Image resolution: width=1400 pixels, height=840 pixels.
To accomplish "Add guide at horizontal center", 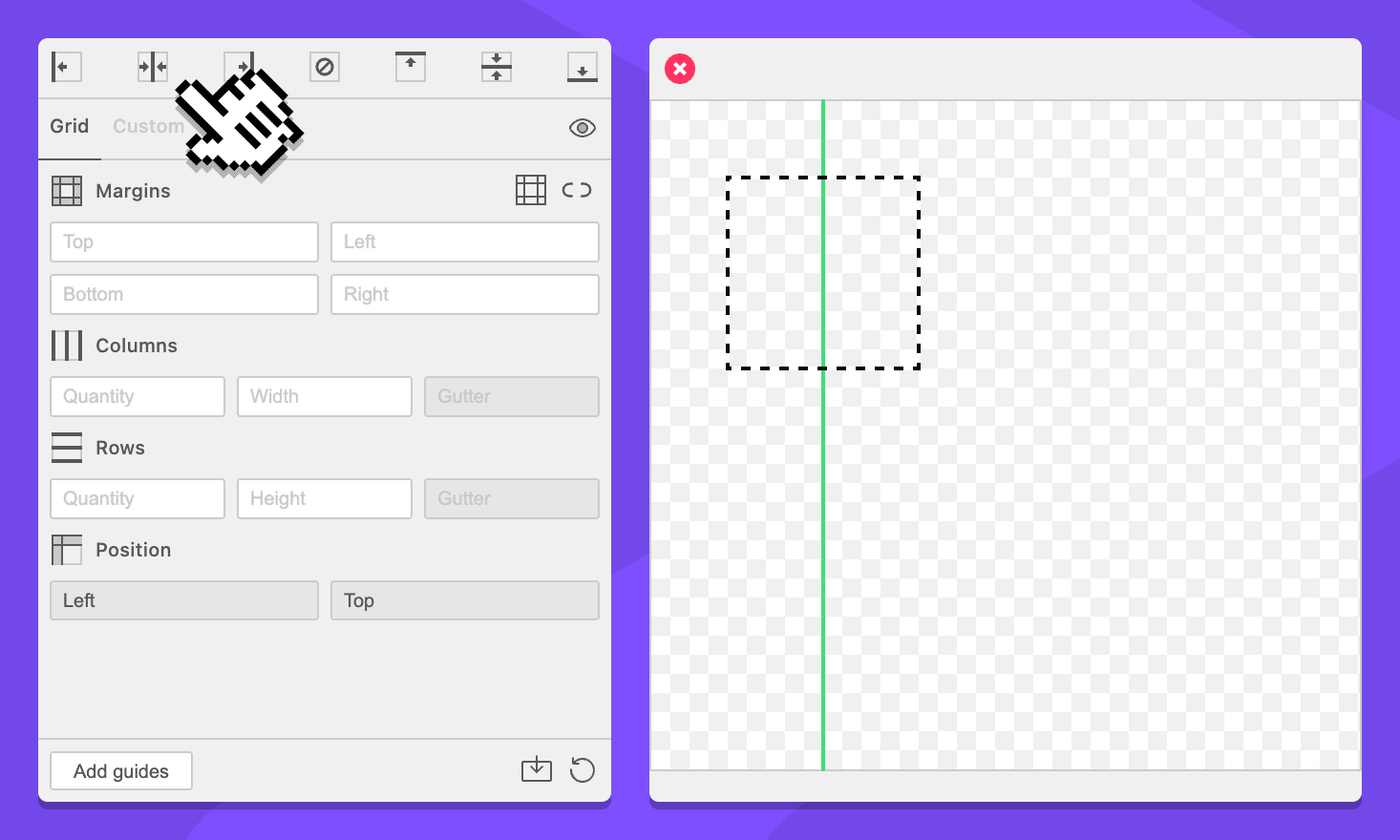I will (x=153, y=67).
